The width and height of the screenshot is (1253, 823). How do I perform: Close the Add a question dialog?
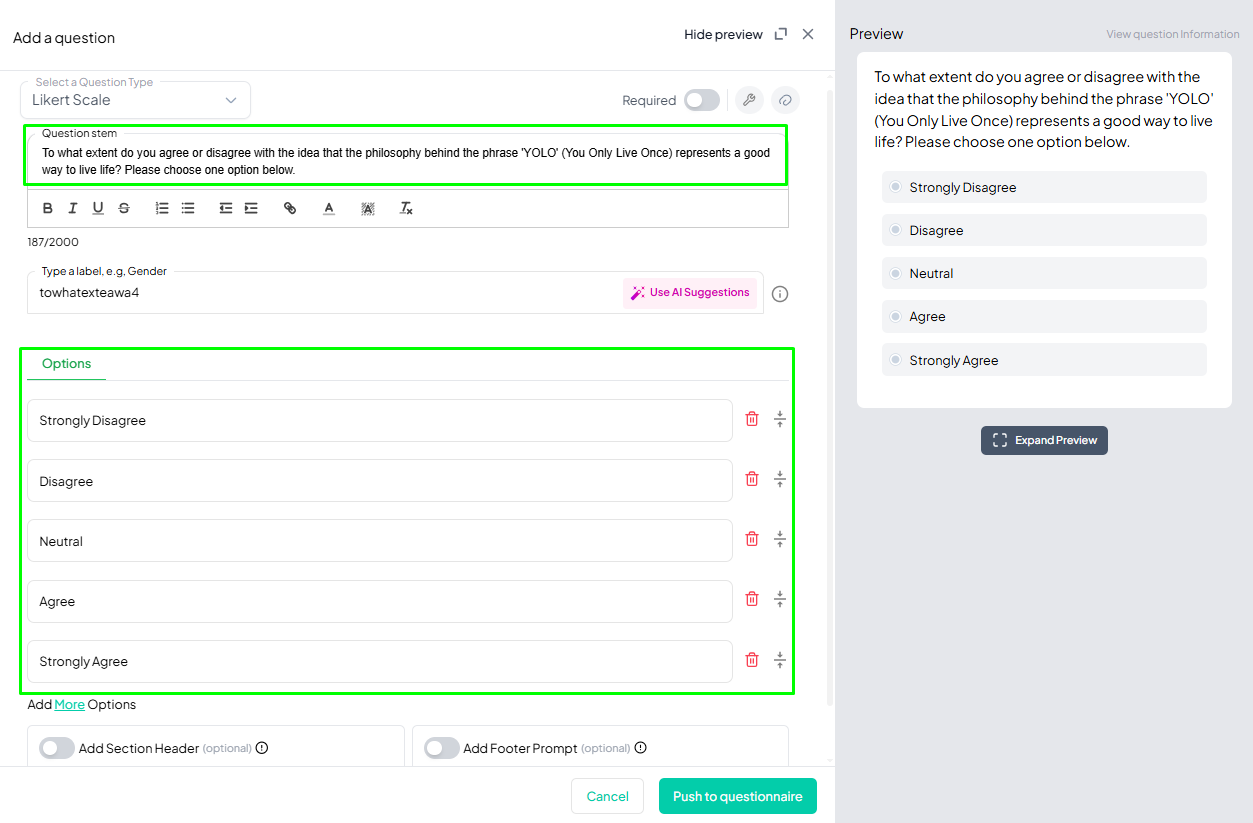pos(808,34)
